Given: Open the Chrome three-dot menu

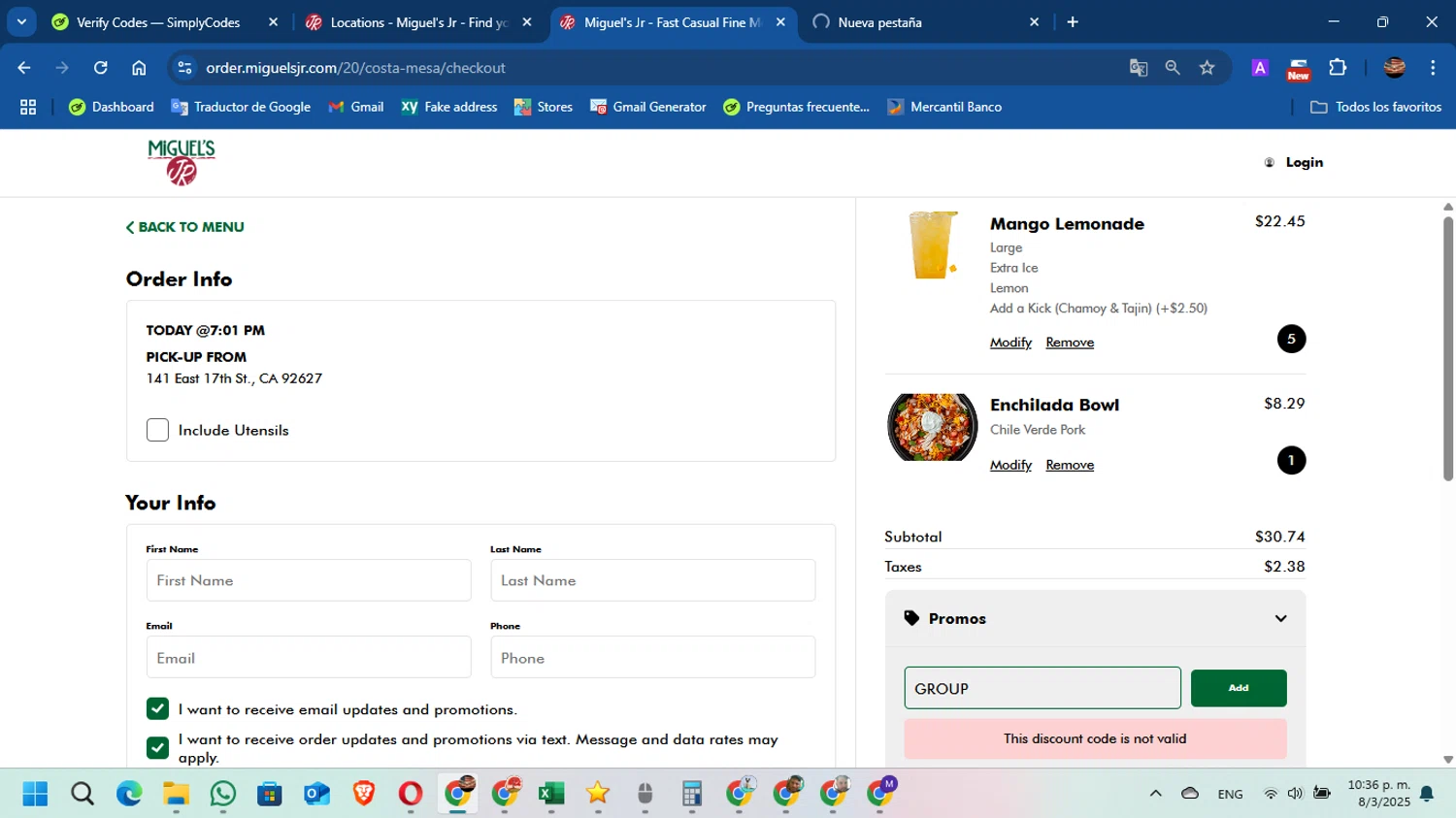Looking at the screenshot, I should (x=1433, y=68).
